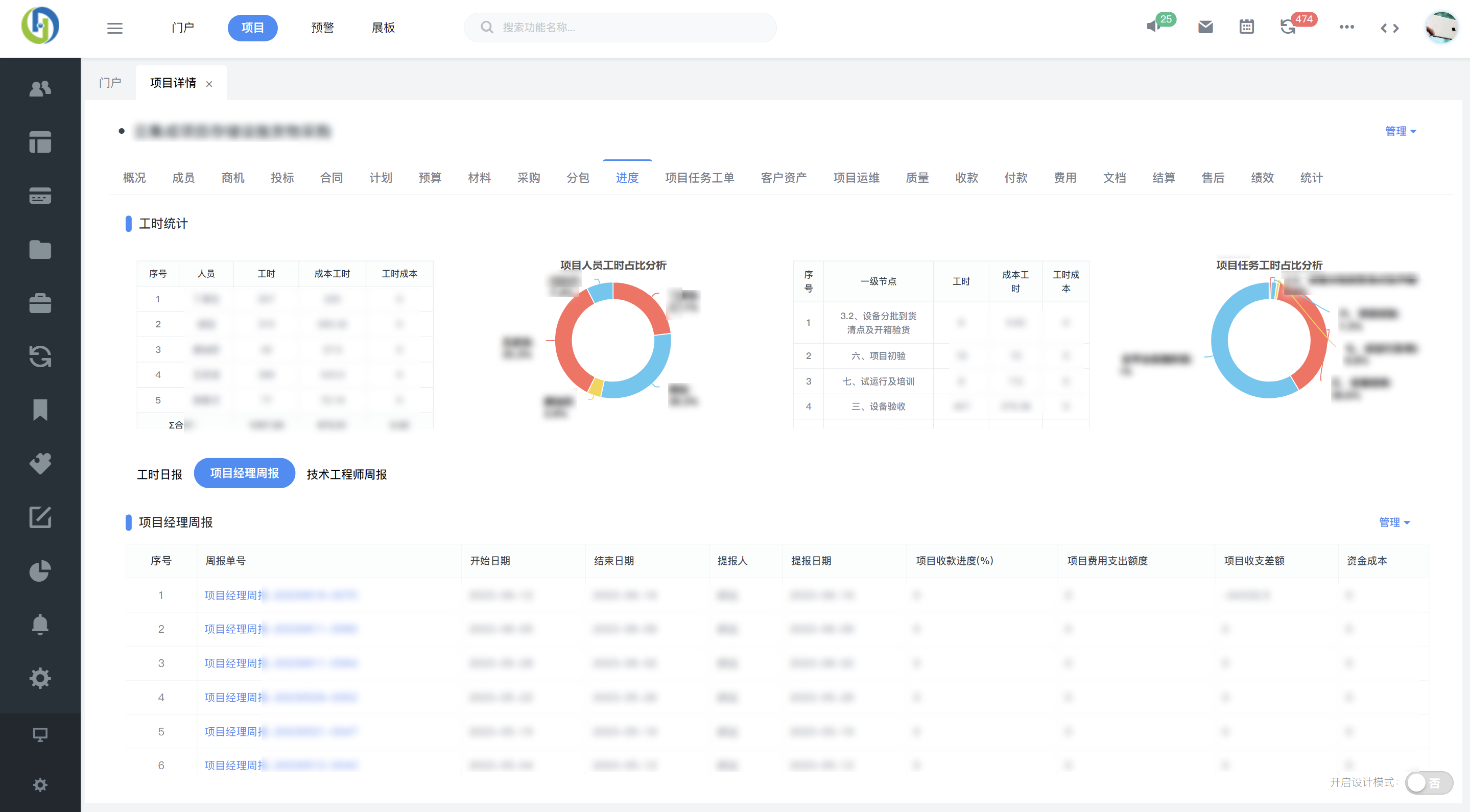Click the bookmark icon in sidebar
1470x812 pixels.
coord(40,410)
